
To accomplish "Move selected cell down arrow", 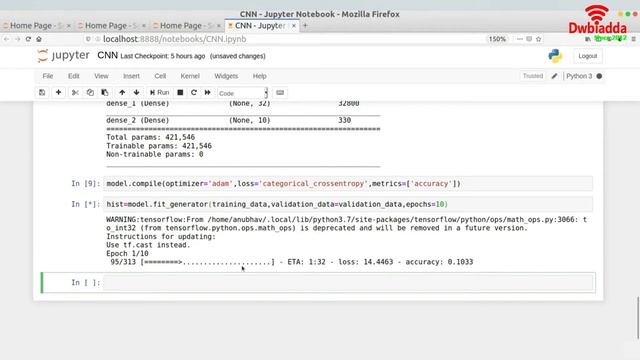I will tap(136, 93).
